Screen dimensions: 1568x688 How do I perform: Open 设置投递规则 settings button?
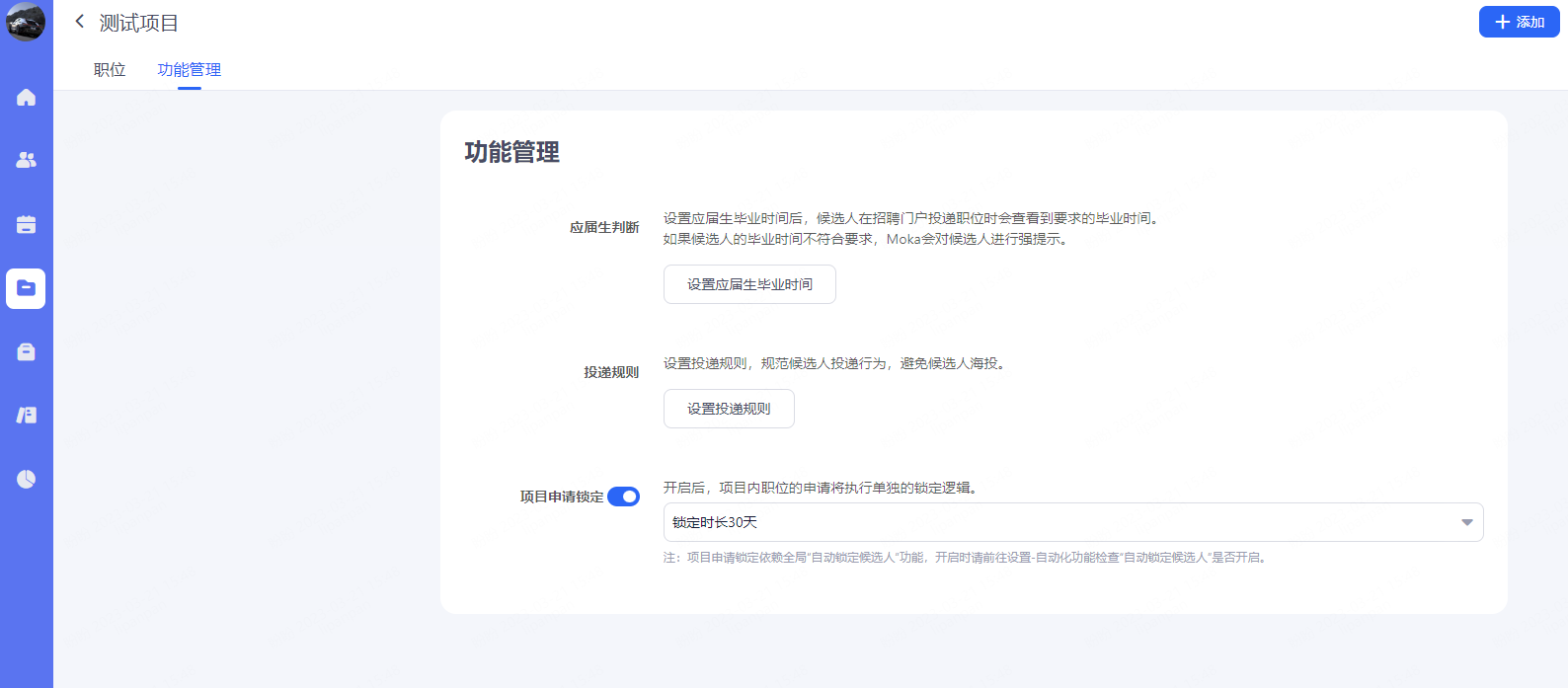pos(729,409)
